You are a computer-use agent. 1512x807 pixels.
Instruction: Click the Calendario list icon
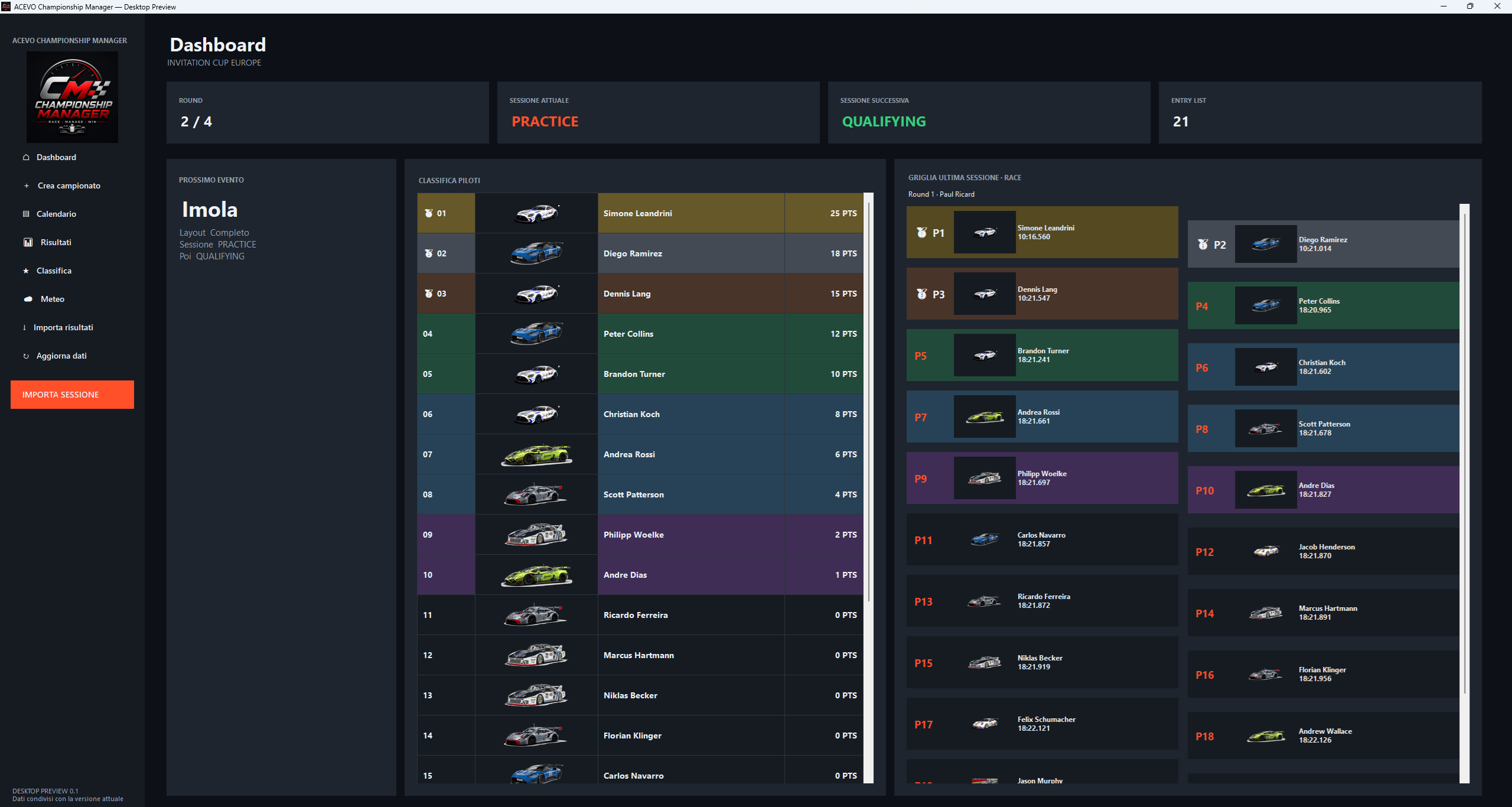pos(26,214)
